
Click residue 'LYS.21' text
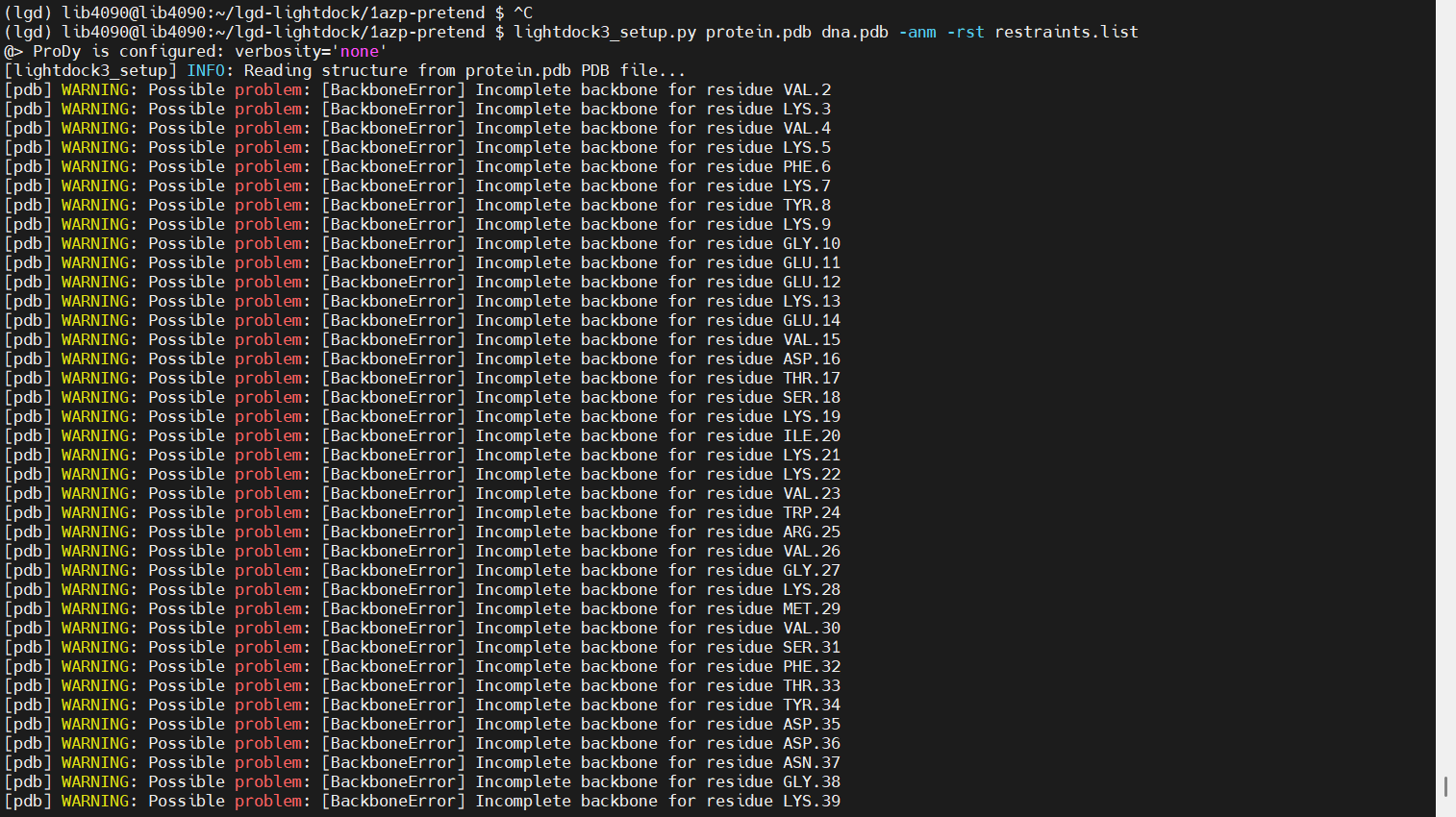[812, 455]
